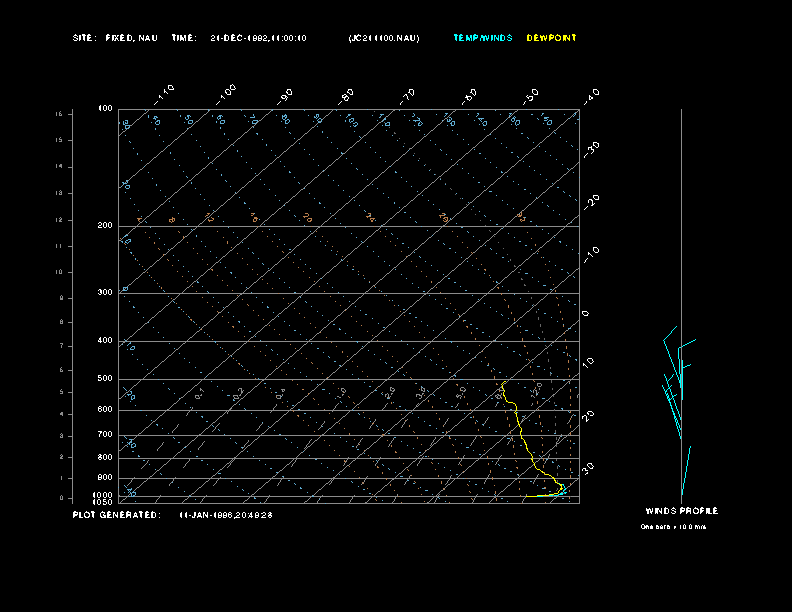Screen dimensions: 792x612
Task: Click the plot generation timestamp in January 1996
Action: 226,515
